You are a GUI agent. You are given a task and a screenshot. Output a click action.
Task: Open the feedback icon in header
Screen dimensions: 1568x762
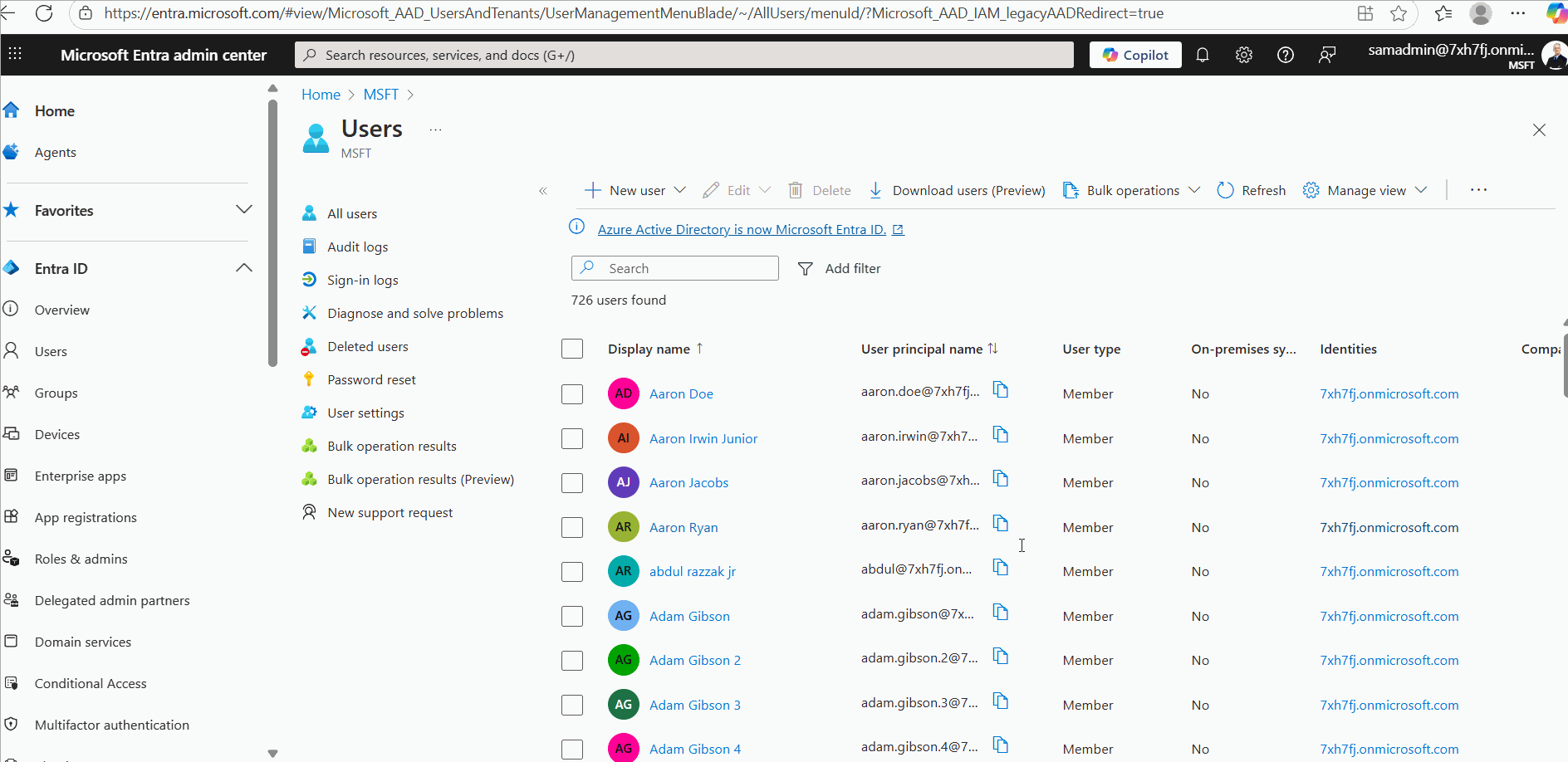(x=1327, y=55)
